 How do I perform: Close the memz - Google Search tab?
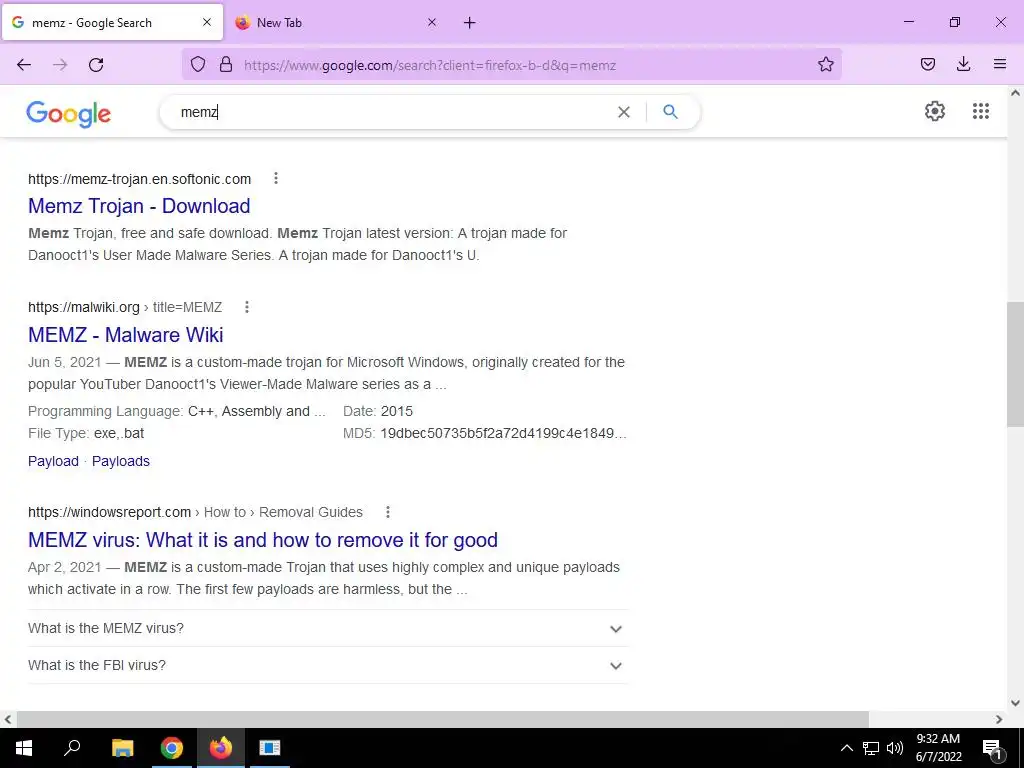[207, 22]
